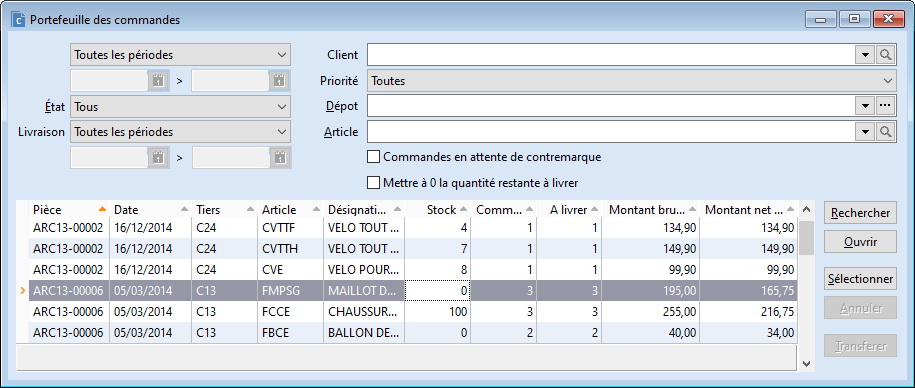The width and height of the screenshot is (915, 388).
Task: Open the Livraison end date calendar icon
Action: pyautogui.click(x=280, y=158)
